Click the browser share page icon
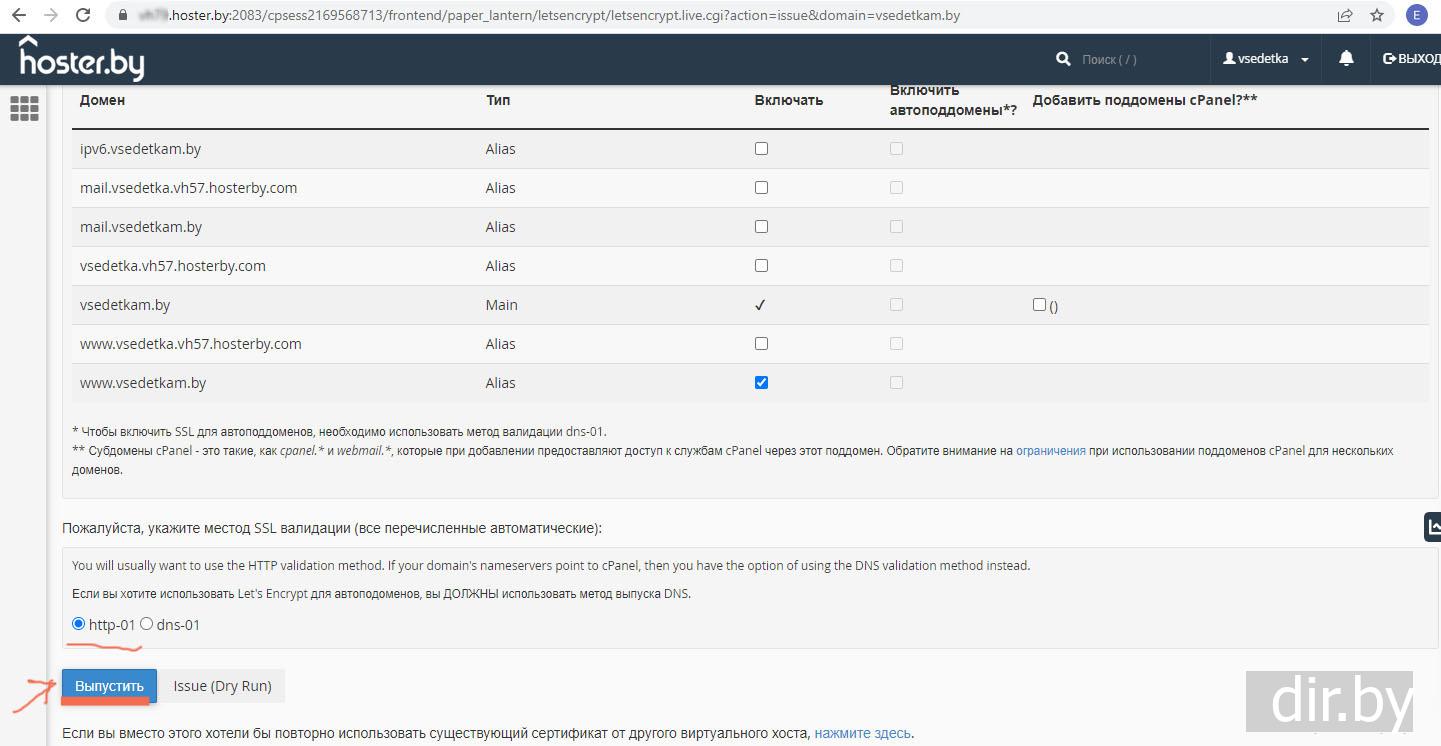The height and width of the screenshot is (746, 1441). pos(1345,16)
